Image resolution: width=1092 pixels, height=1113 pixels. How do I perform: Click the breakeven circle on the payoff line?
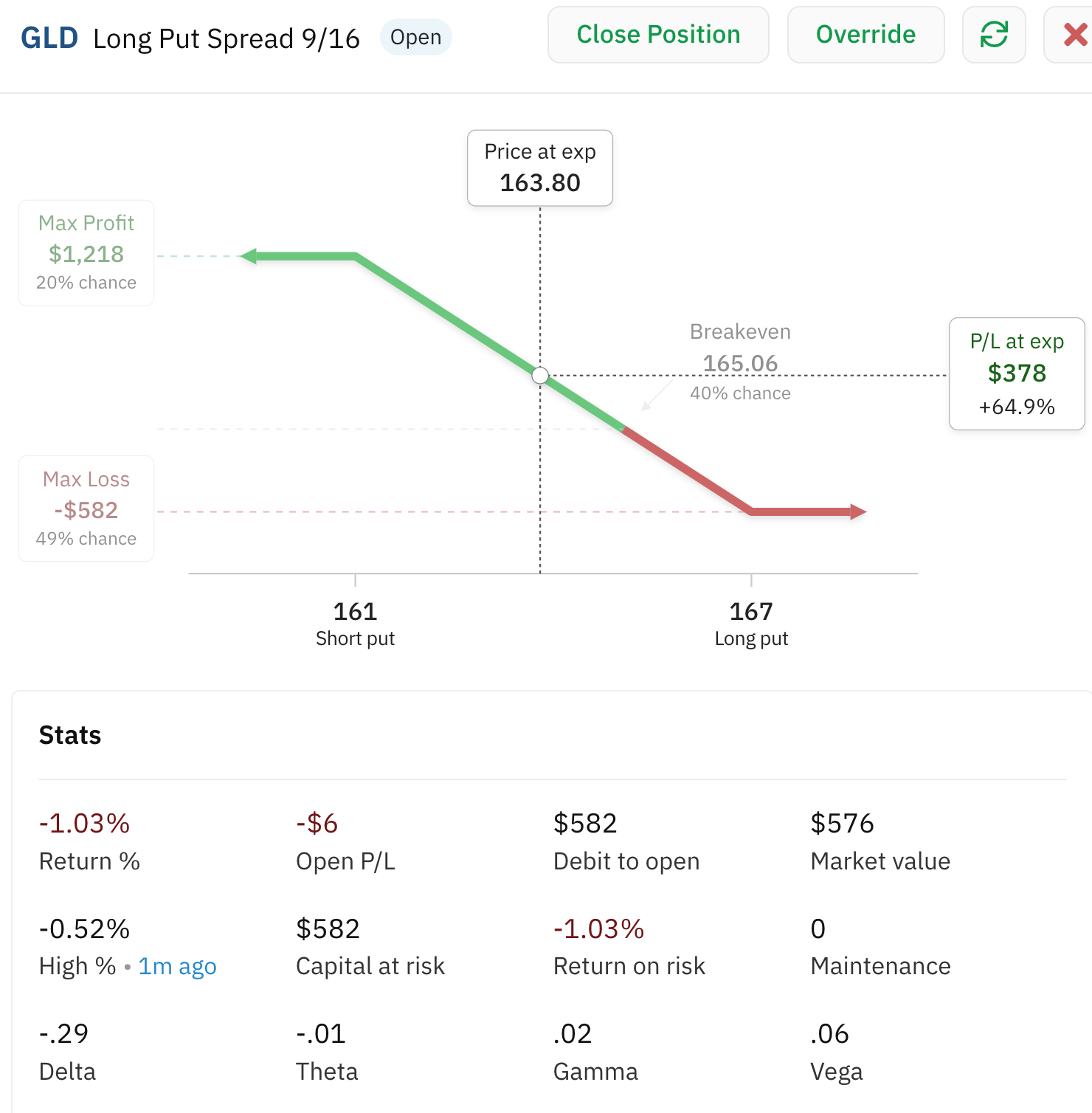point(540,376)
